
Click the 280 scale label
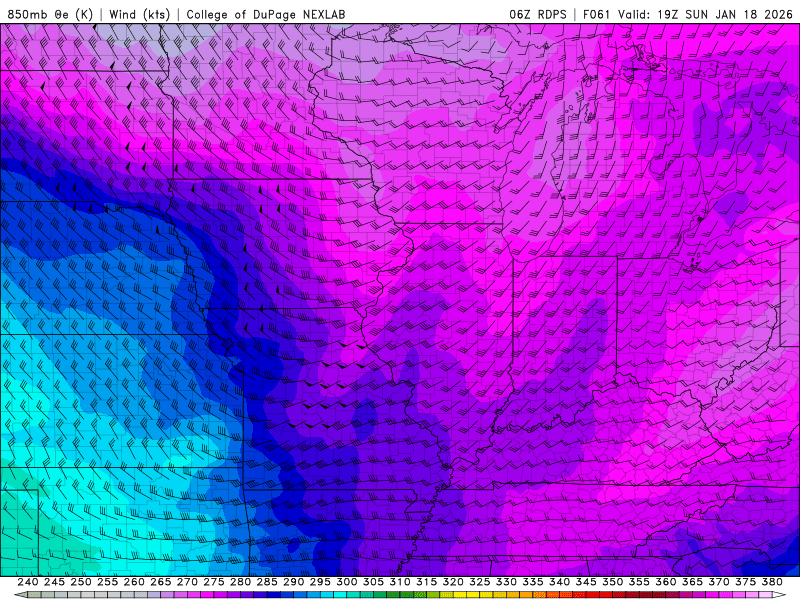coord(240,582)
